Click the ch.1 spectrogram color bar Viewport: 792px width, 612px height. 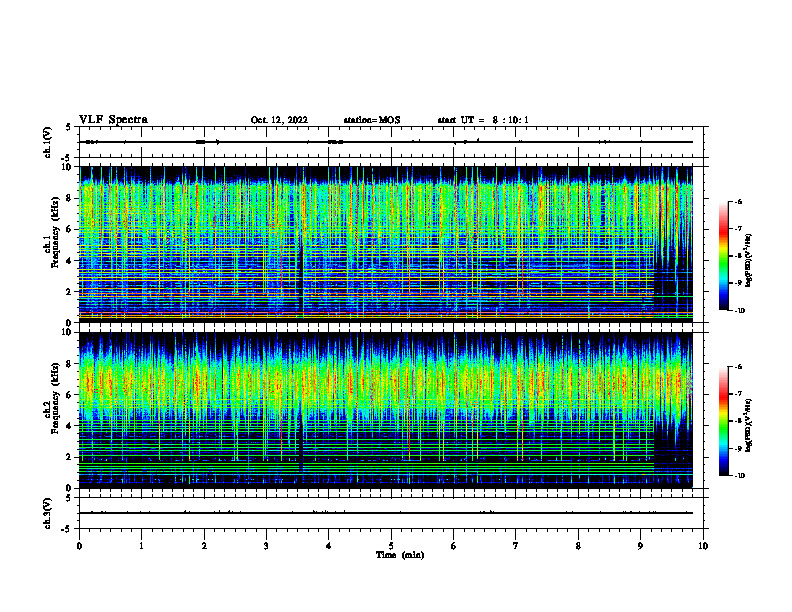pos(723,256)
